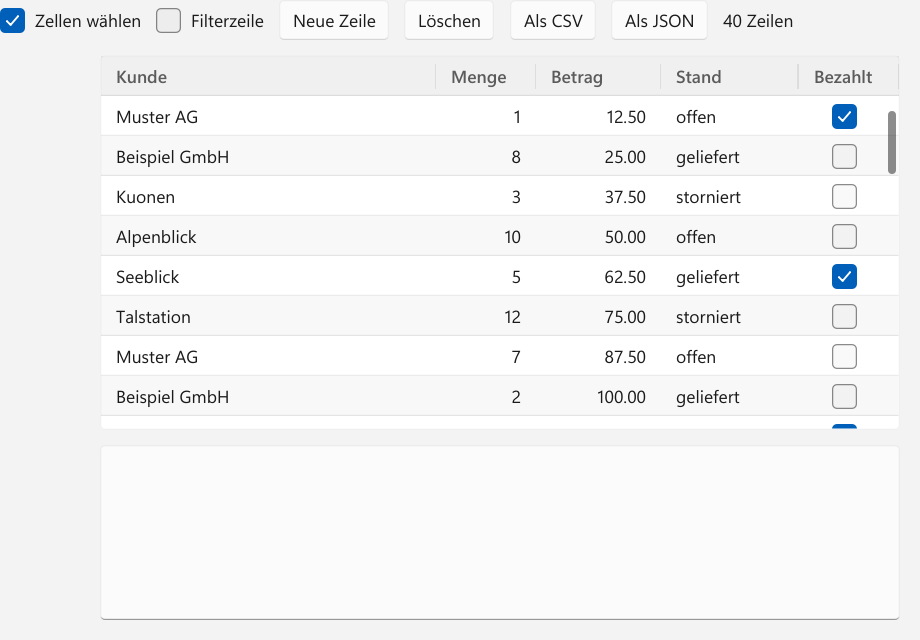Select Muster AG cell in the 12.50 row
Image resolution: width=920 pixels, height=640 pixels.
tap(268, 116)
